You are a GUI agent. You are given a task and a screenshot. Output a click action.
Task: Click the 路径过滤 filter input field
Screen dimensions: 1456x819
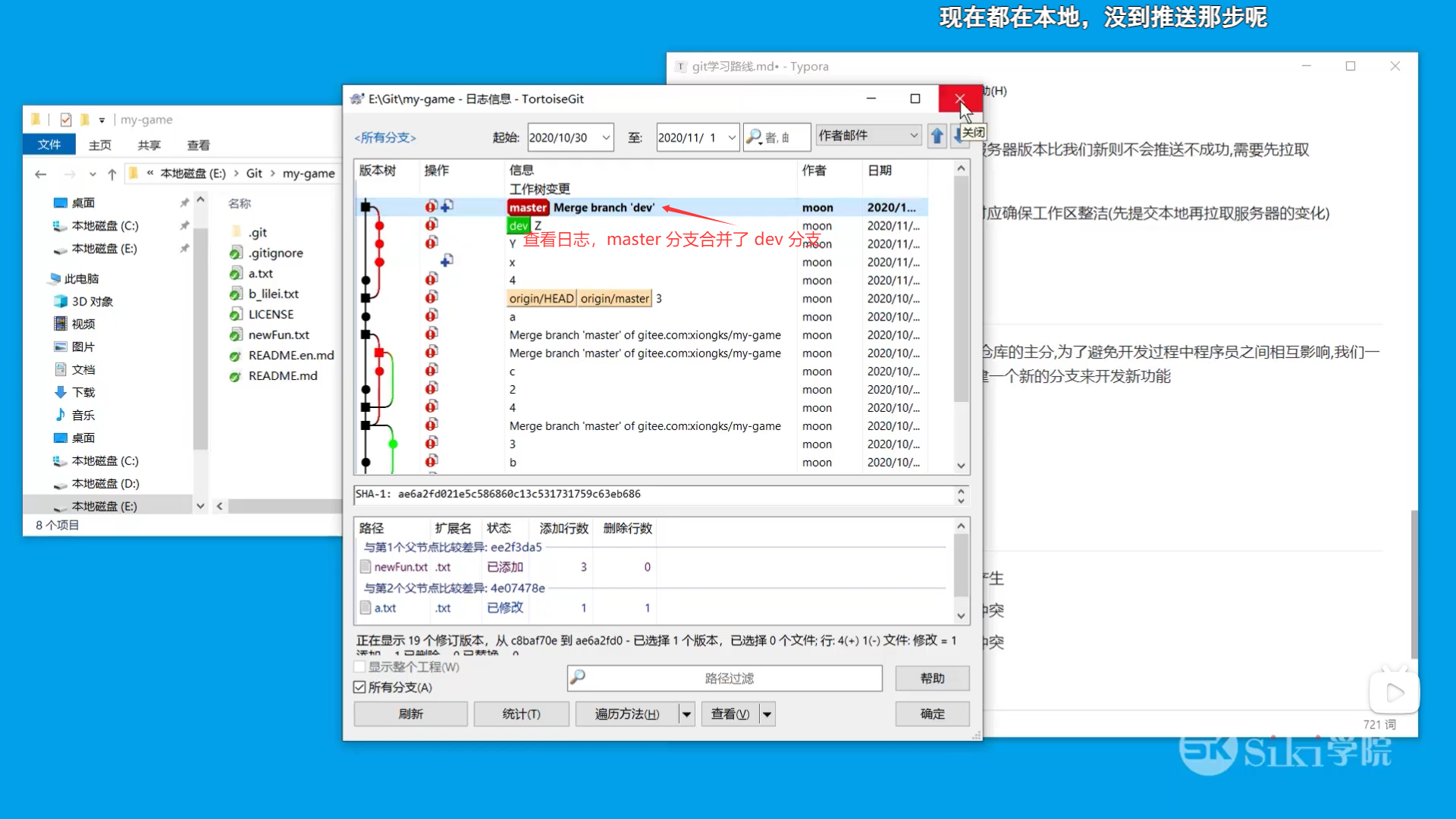click(x=724, y=678)
